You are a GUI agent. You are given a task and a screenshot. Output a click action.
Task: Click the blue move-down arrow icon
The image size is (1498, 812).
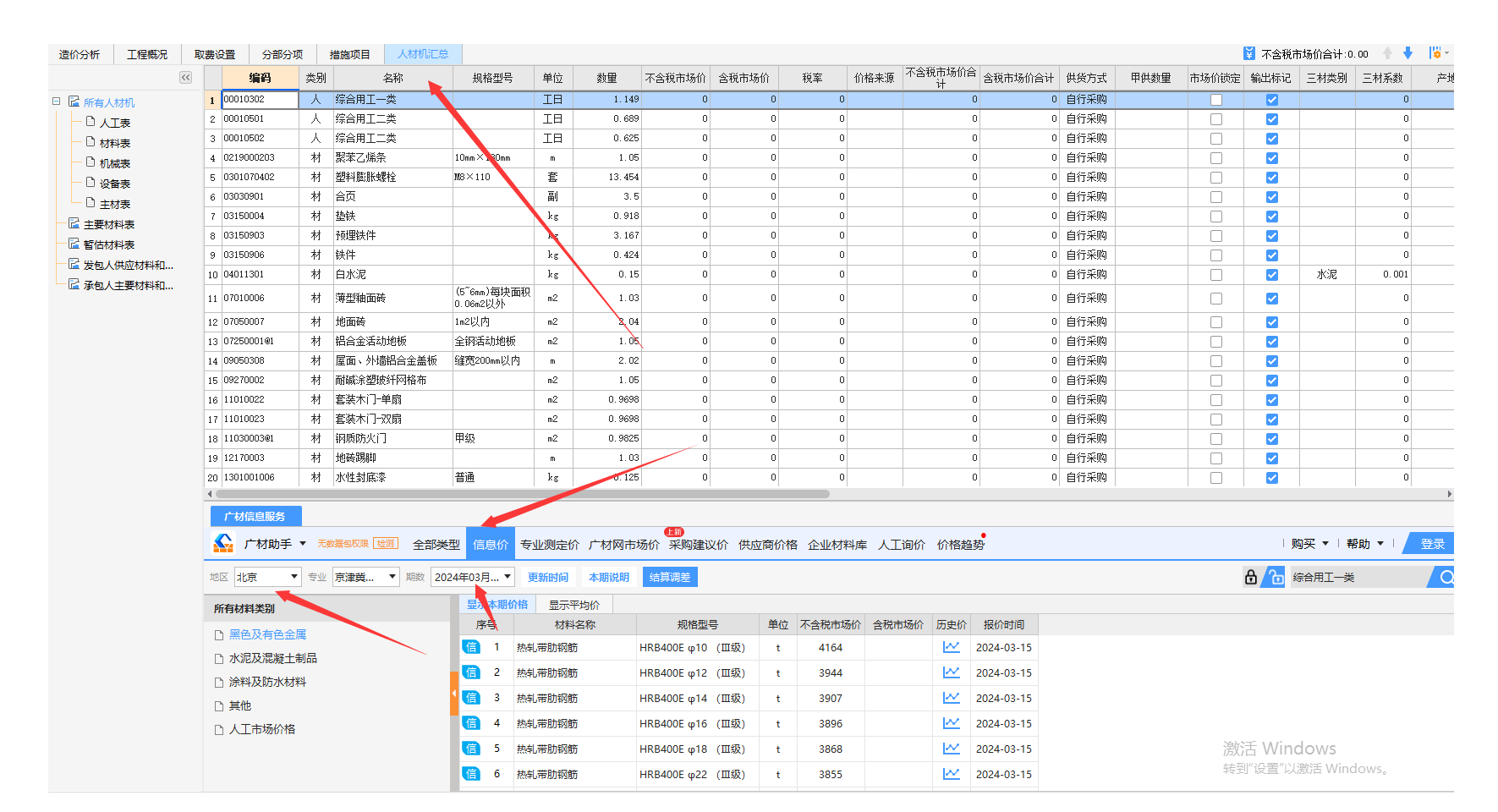(x=1408, y=53)
